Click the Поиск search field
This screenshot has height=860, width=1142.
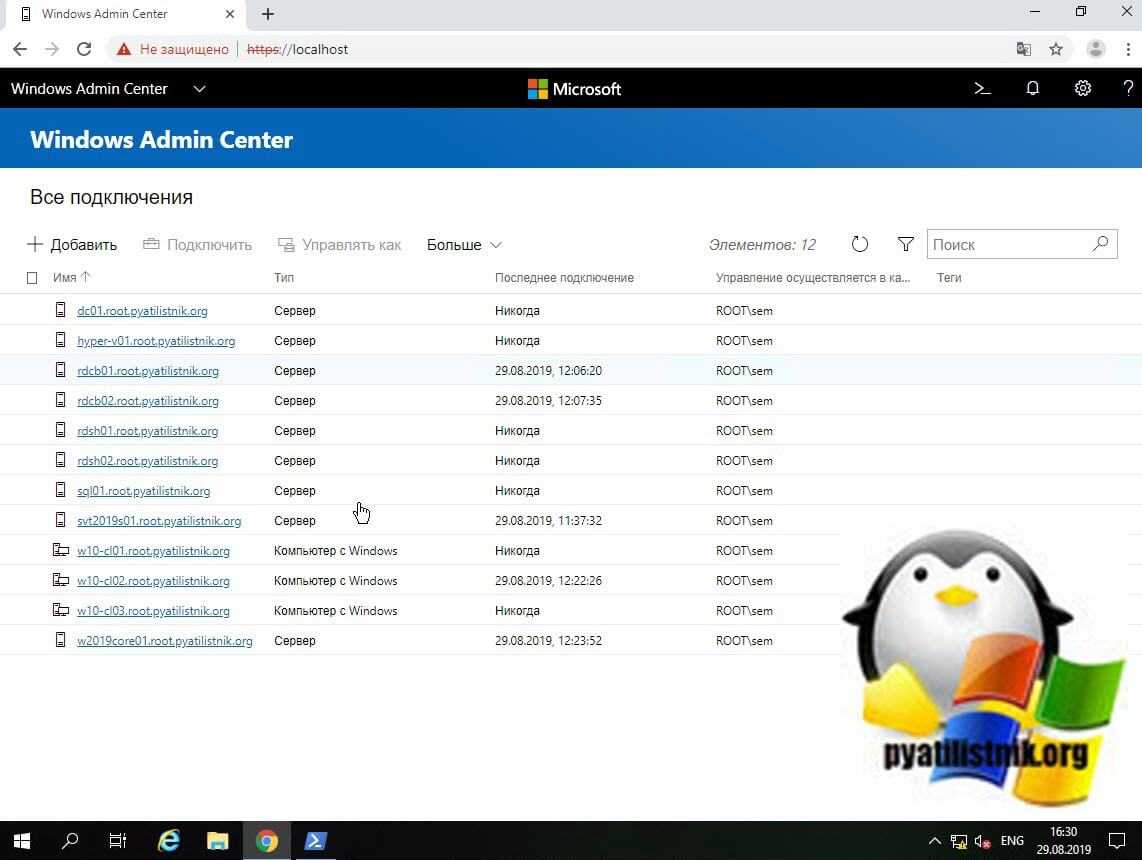[1008, 245]
